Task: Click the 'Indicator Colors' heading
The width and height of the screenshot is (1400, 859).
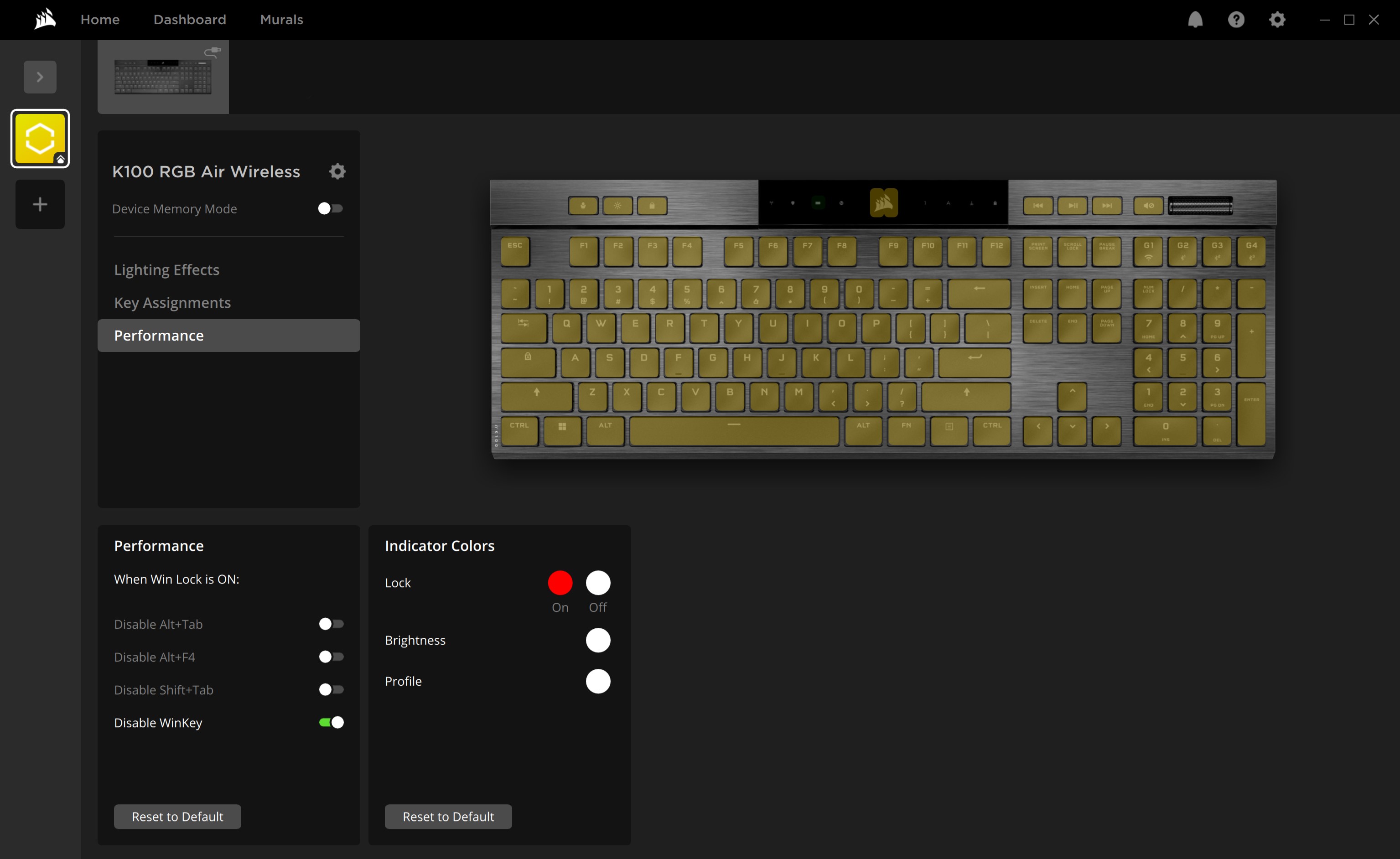Action: coord(440,546)
